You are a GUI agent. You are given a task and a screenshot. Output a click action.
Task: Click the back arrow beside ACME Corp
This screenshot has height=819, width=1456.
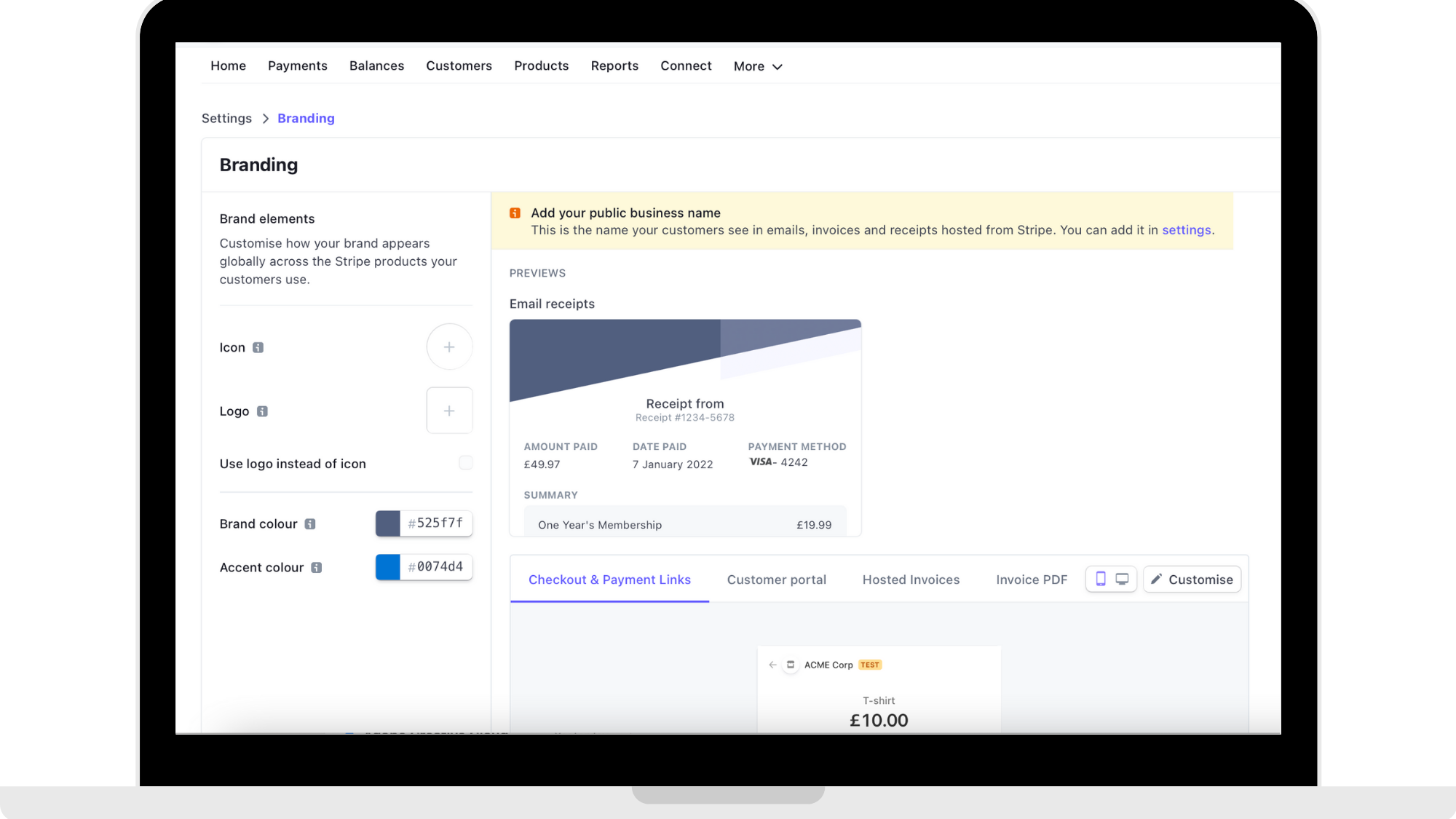772,665
